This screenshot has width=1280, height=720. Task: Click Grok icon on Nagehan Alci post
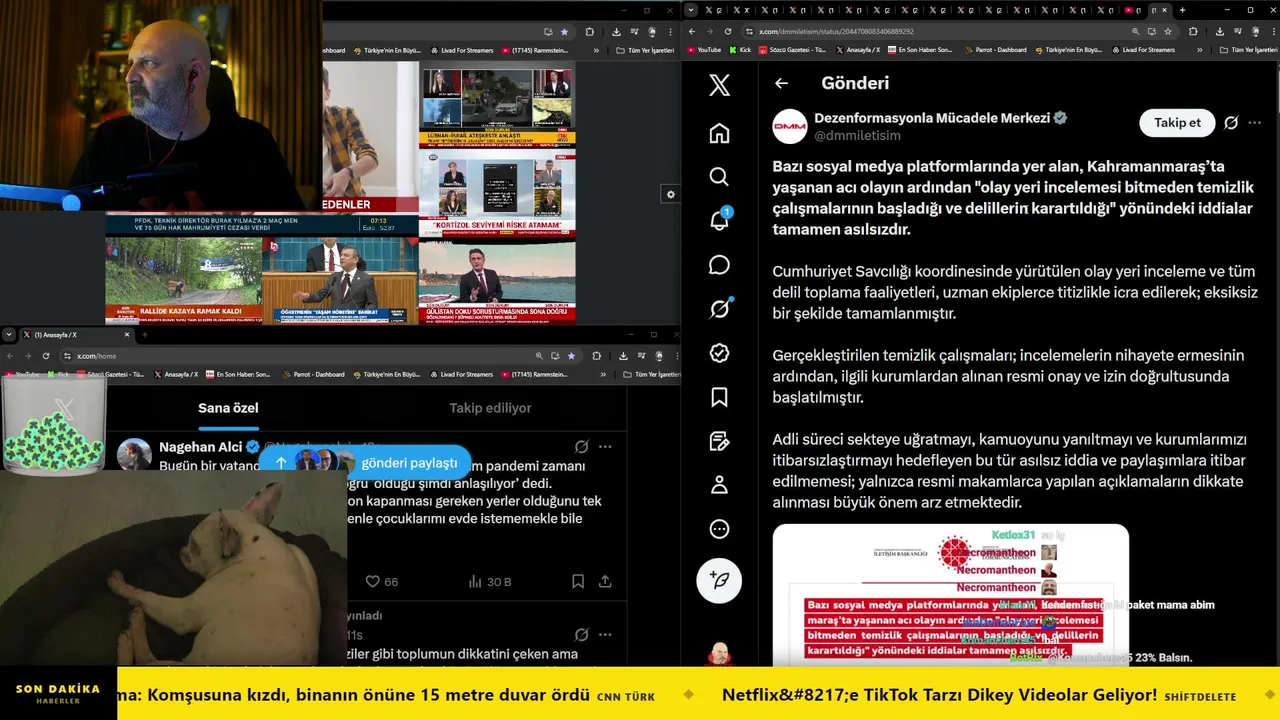click(581, 447)
